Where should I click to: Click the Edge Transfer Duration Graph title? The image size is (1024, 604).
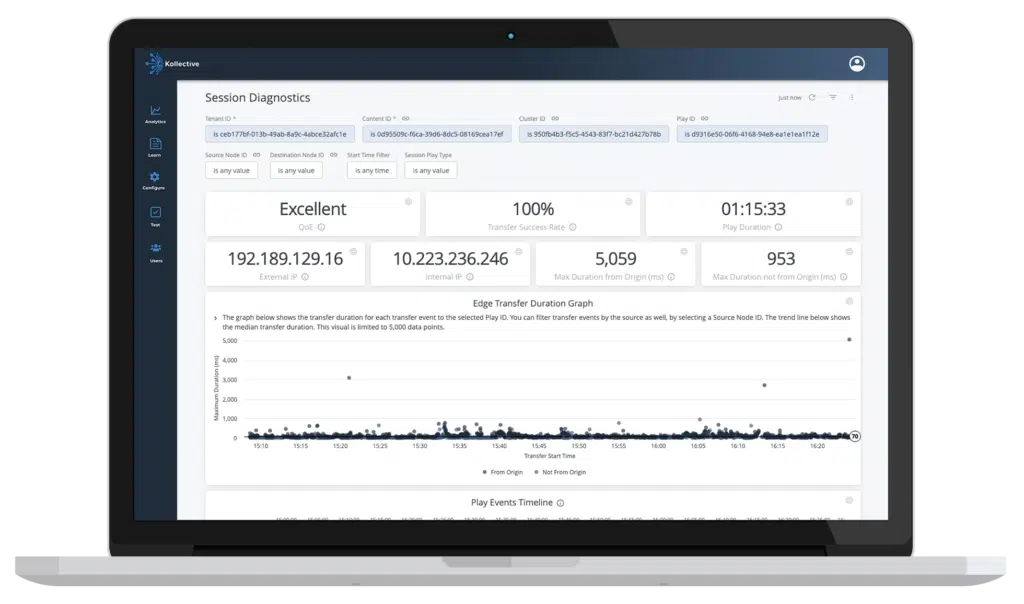(x=533, y=304)
